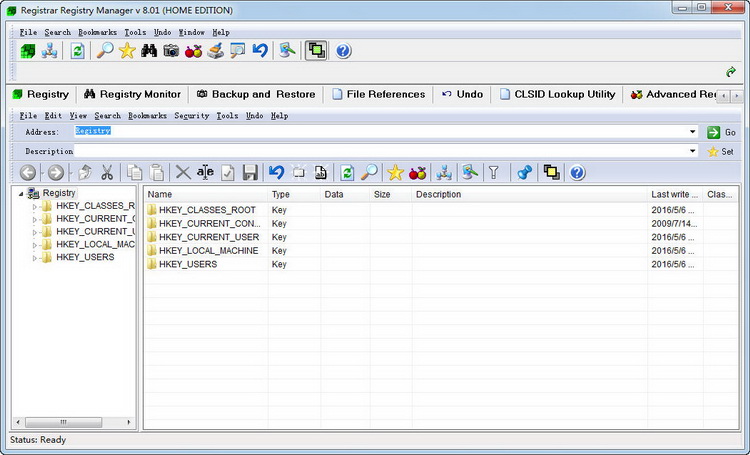The height and width of the screenshot is (455, 750).
Task: Click the blue undo arrow in top toolbar
Action: click(260, 51)
